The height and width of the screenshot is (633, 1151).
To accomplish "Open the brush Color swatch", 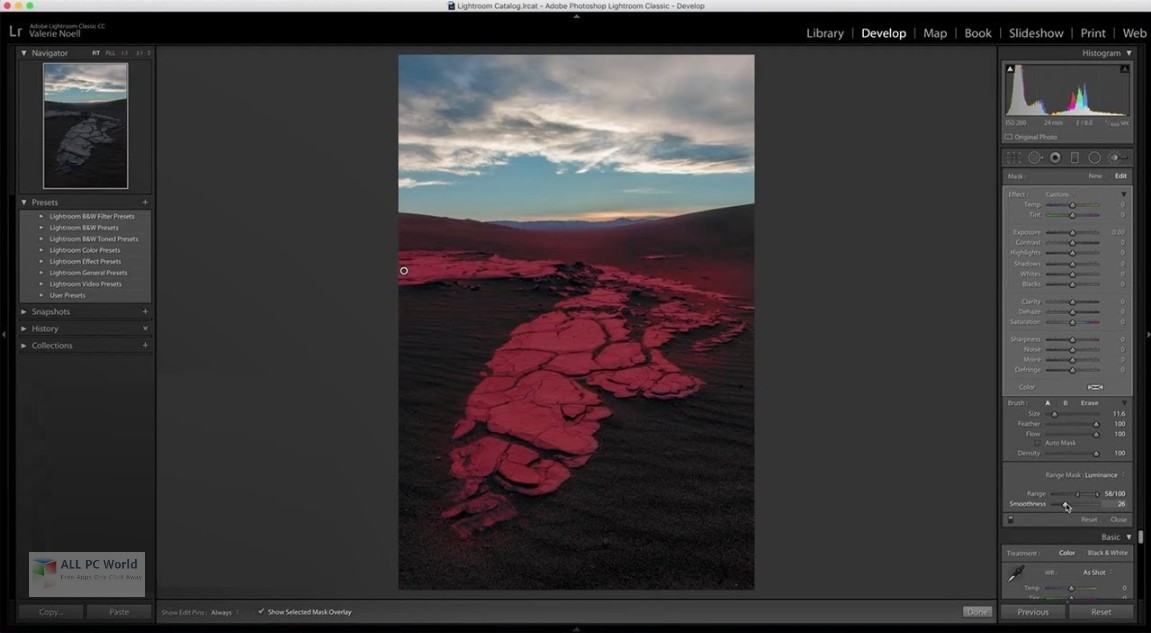I will pos(1094,387).
